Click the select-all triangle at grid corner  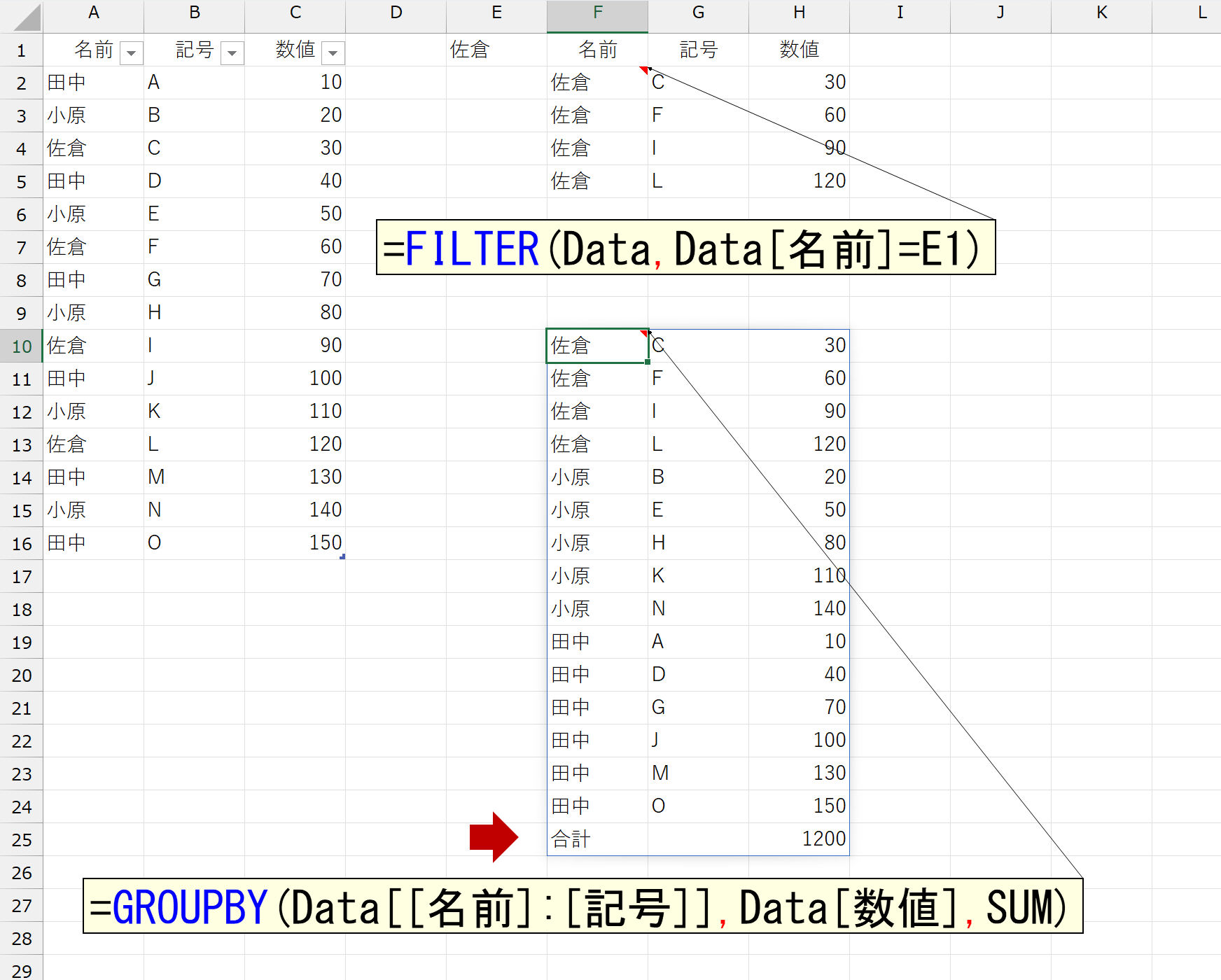coord(28,17)
